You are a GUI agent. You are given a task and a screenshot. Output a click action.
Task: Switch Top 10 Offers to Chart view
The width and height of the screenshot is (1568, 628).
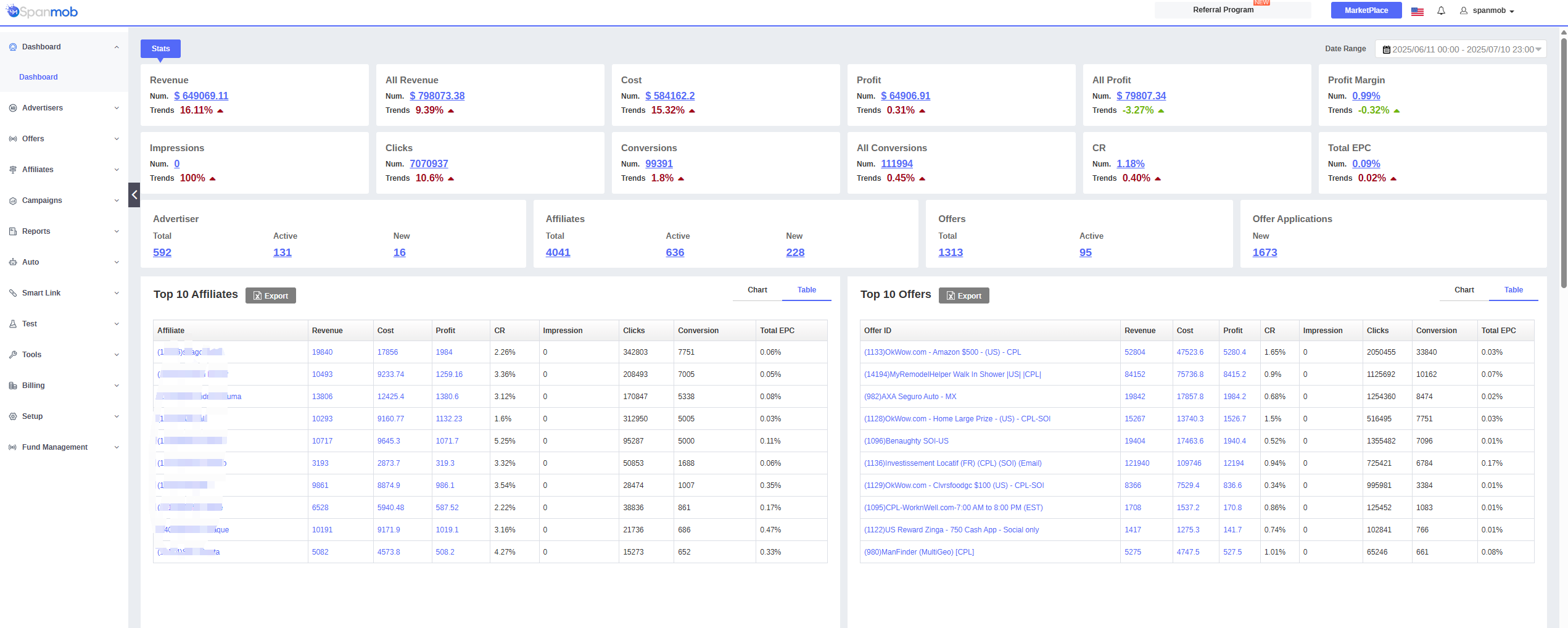click(1464, 290)
